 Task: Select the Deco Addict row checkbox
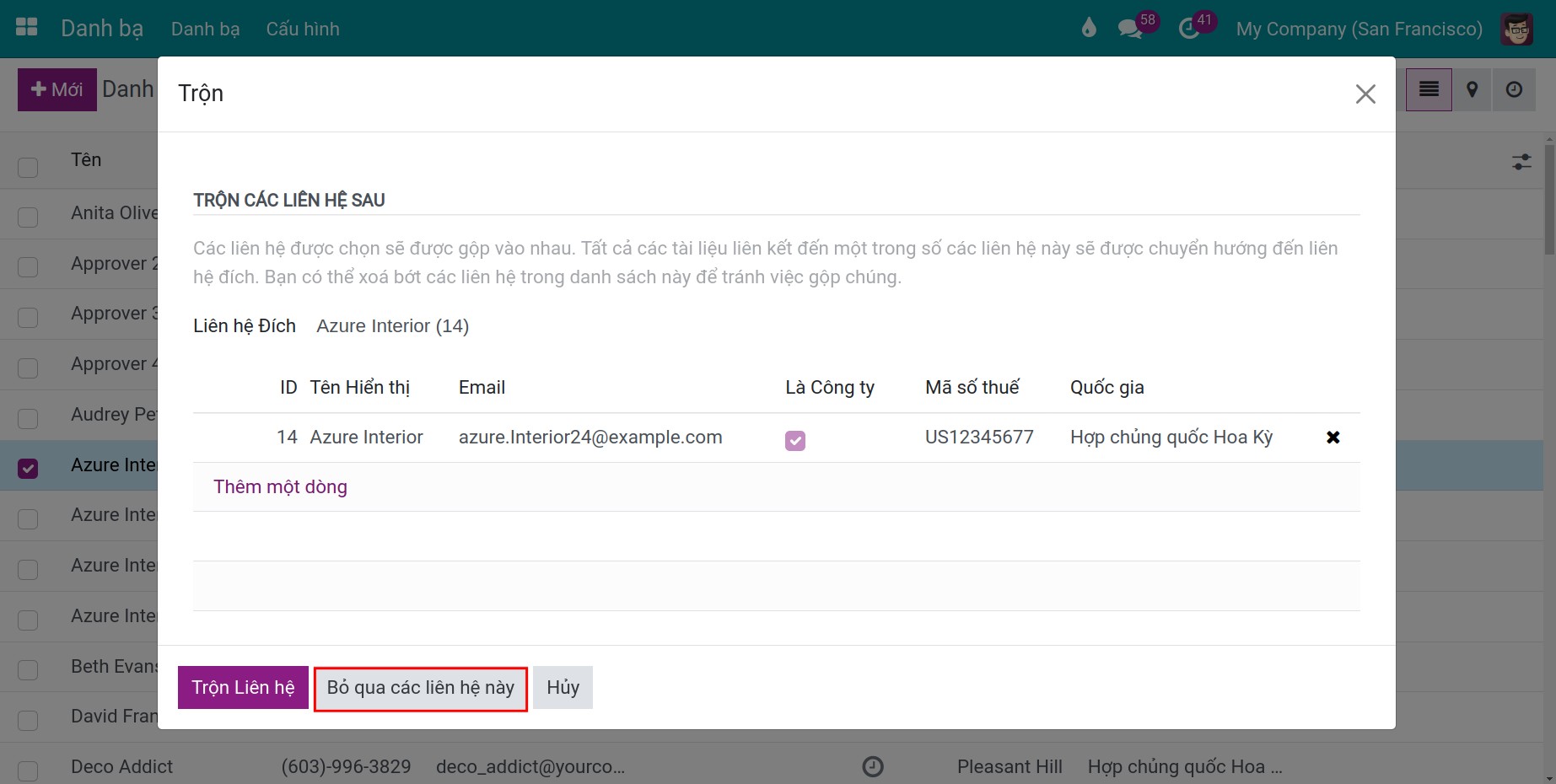click(x=28, y=771)
